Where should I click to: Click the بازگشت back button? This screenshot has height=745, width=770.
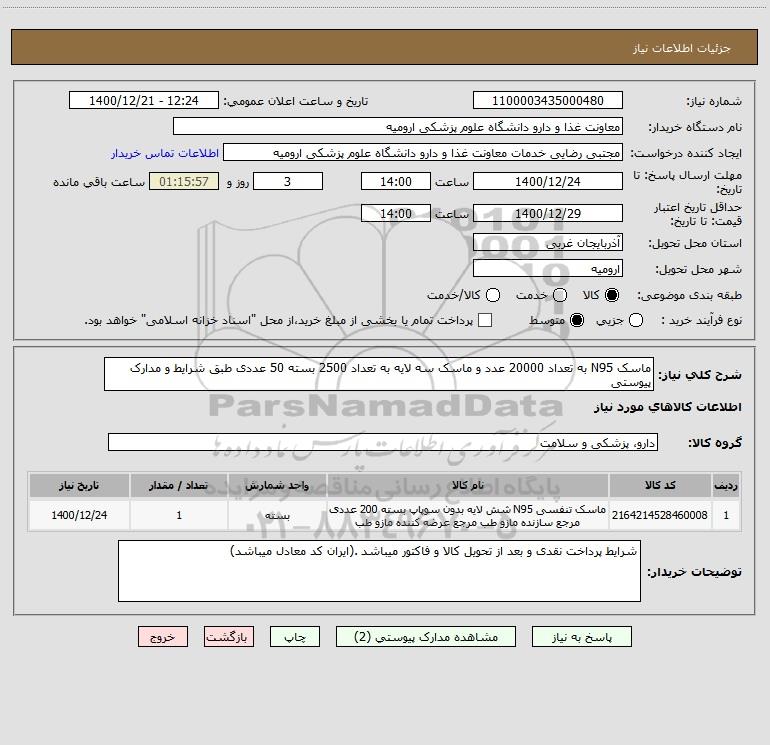tap(229, 637)
